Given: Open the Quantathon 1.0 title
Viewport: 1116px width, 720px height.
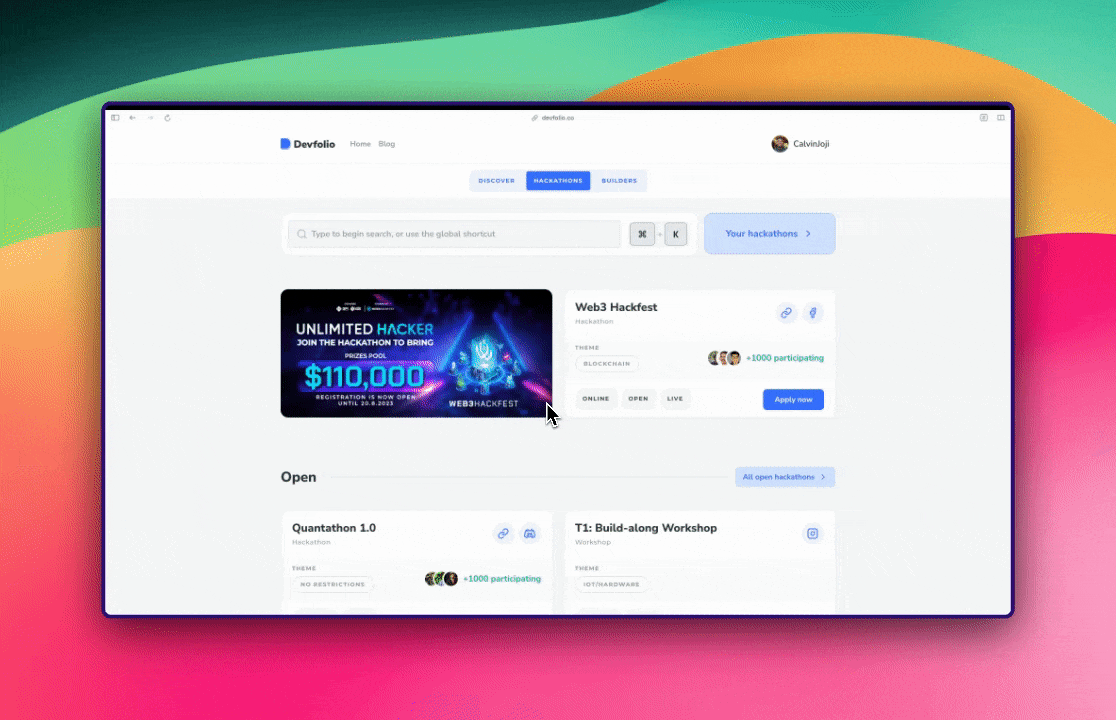Looking at the screenshot, I should (334, 528).
